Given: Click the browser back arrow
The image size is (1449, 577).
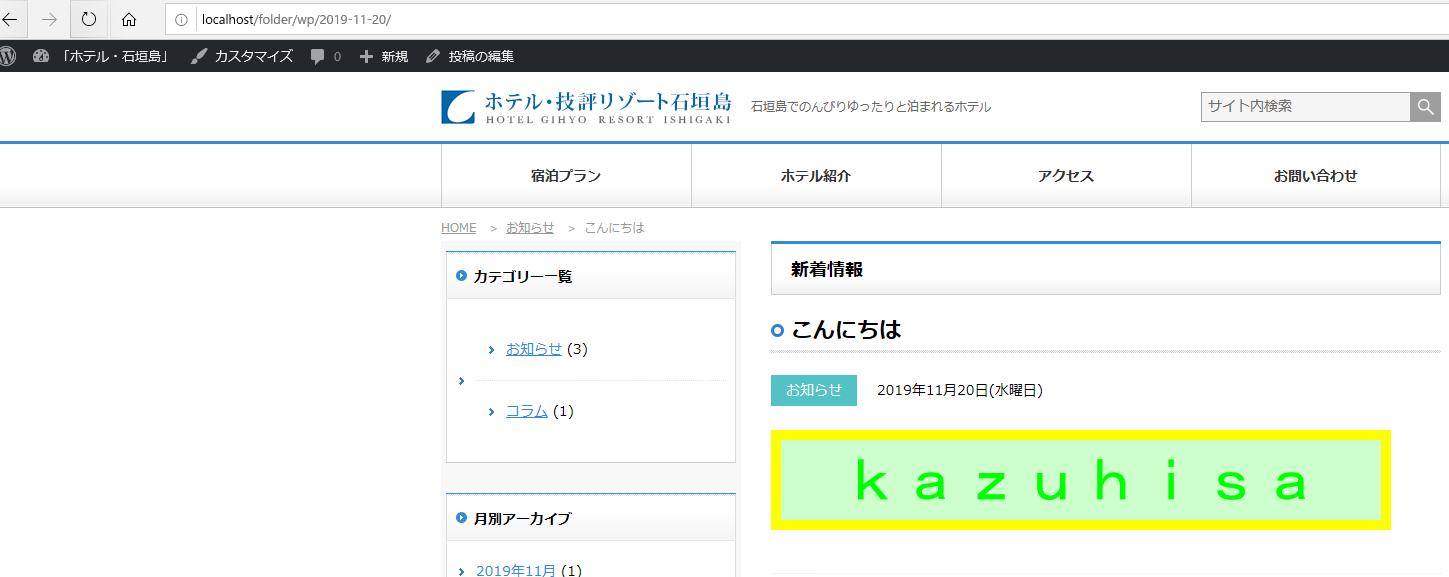Looking at the screenshot, I should pyautogui.click(x=11, y=19).
